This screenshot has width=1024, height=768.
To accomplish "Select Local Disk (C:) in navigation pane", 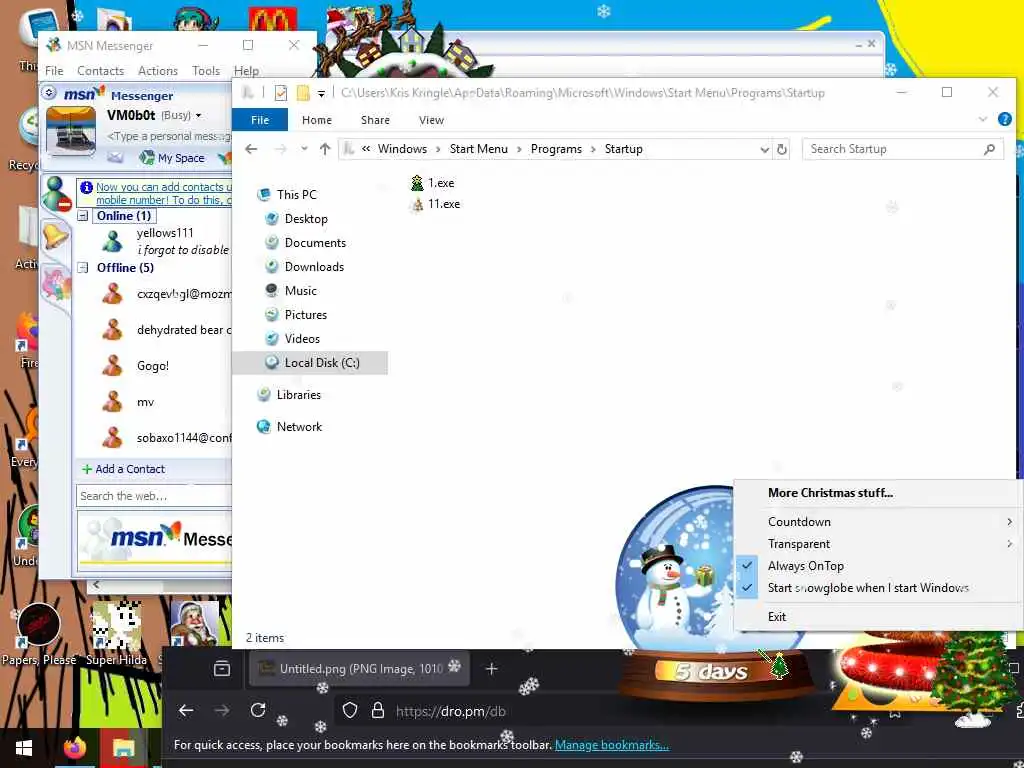I will coord(310,362).
